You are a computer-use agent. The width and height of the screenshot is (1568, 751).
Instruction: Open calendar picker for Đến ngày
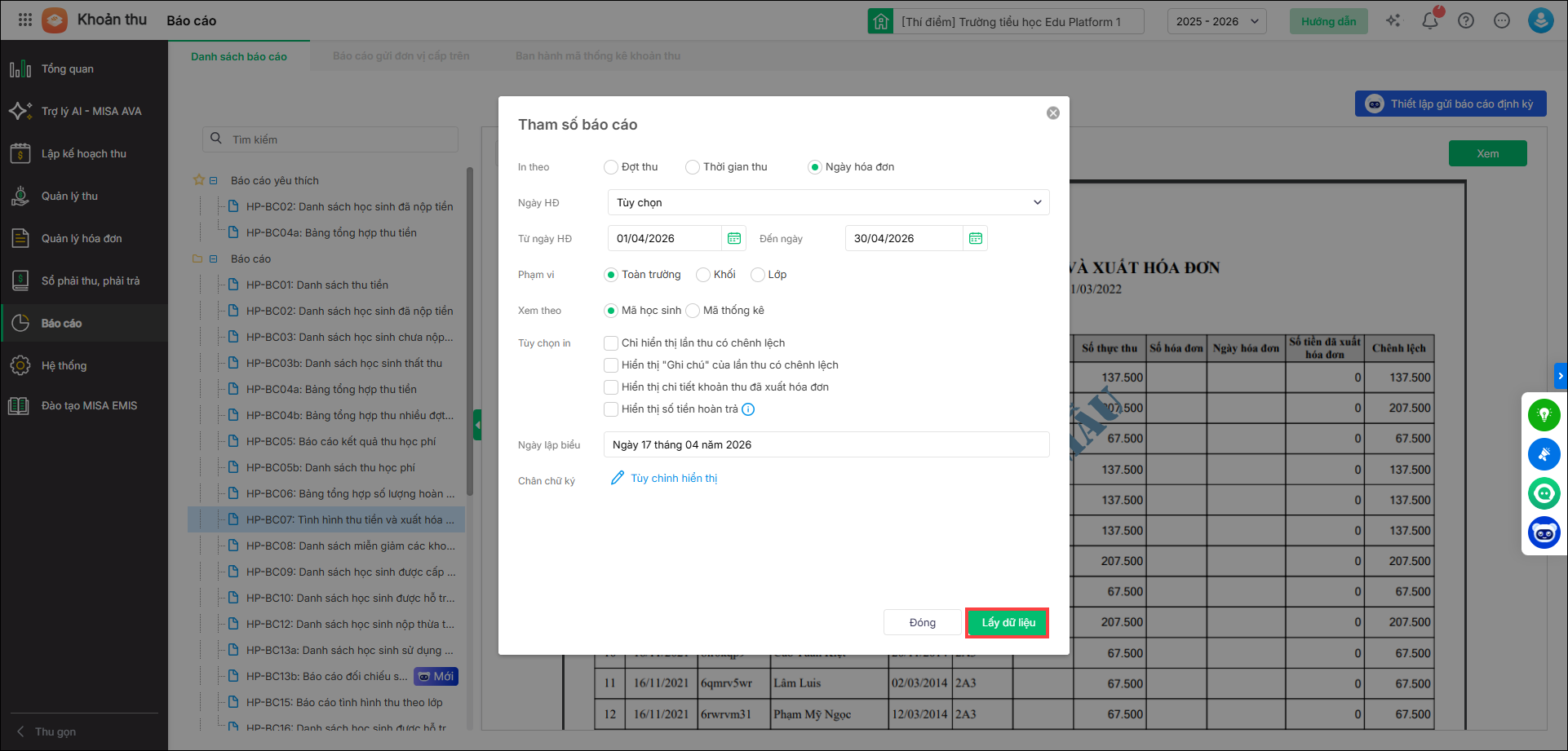point(975,238)
